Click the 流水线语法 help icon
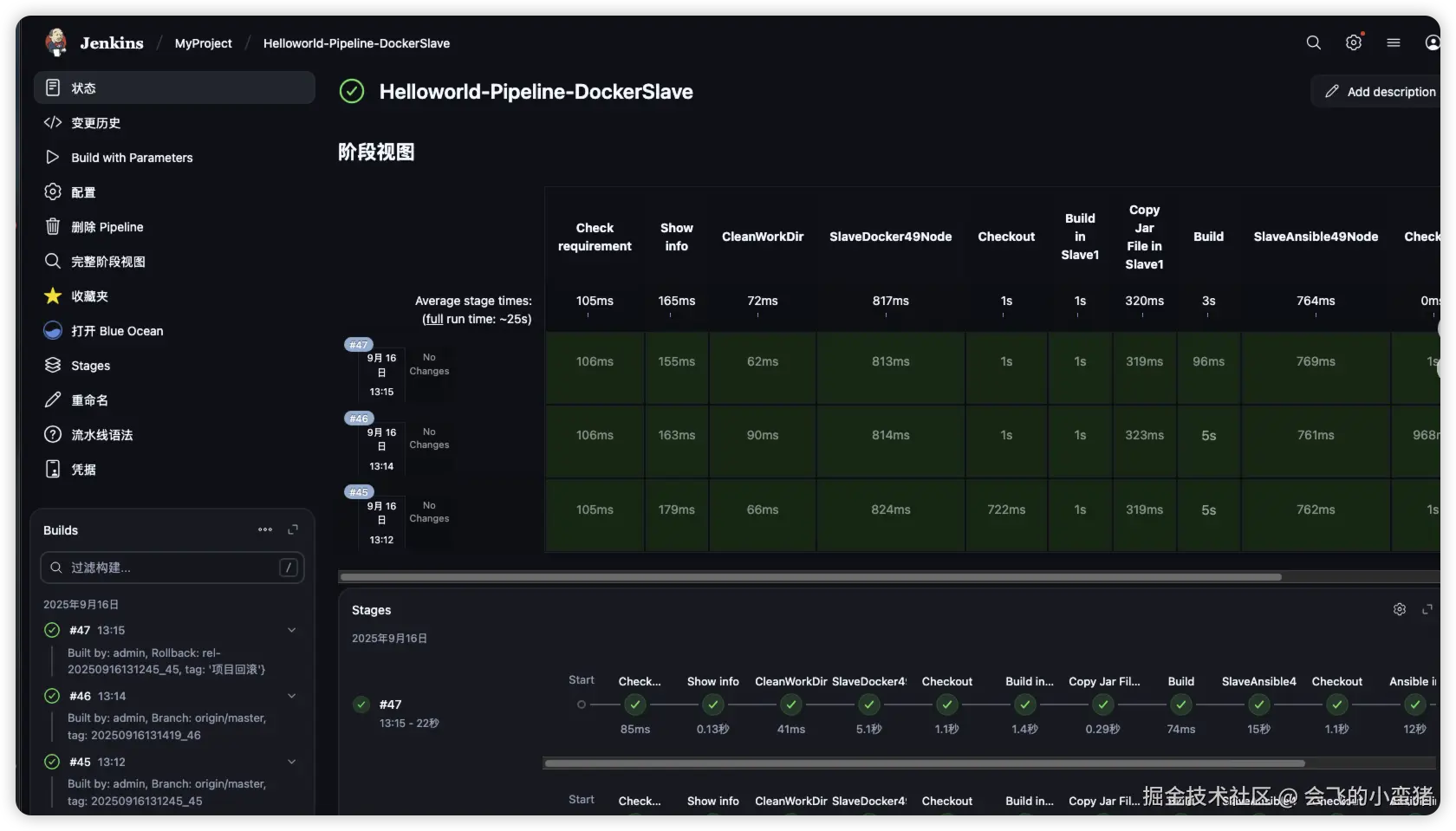 [53, 434]
